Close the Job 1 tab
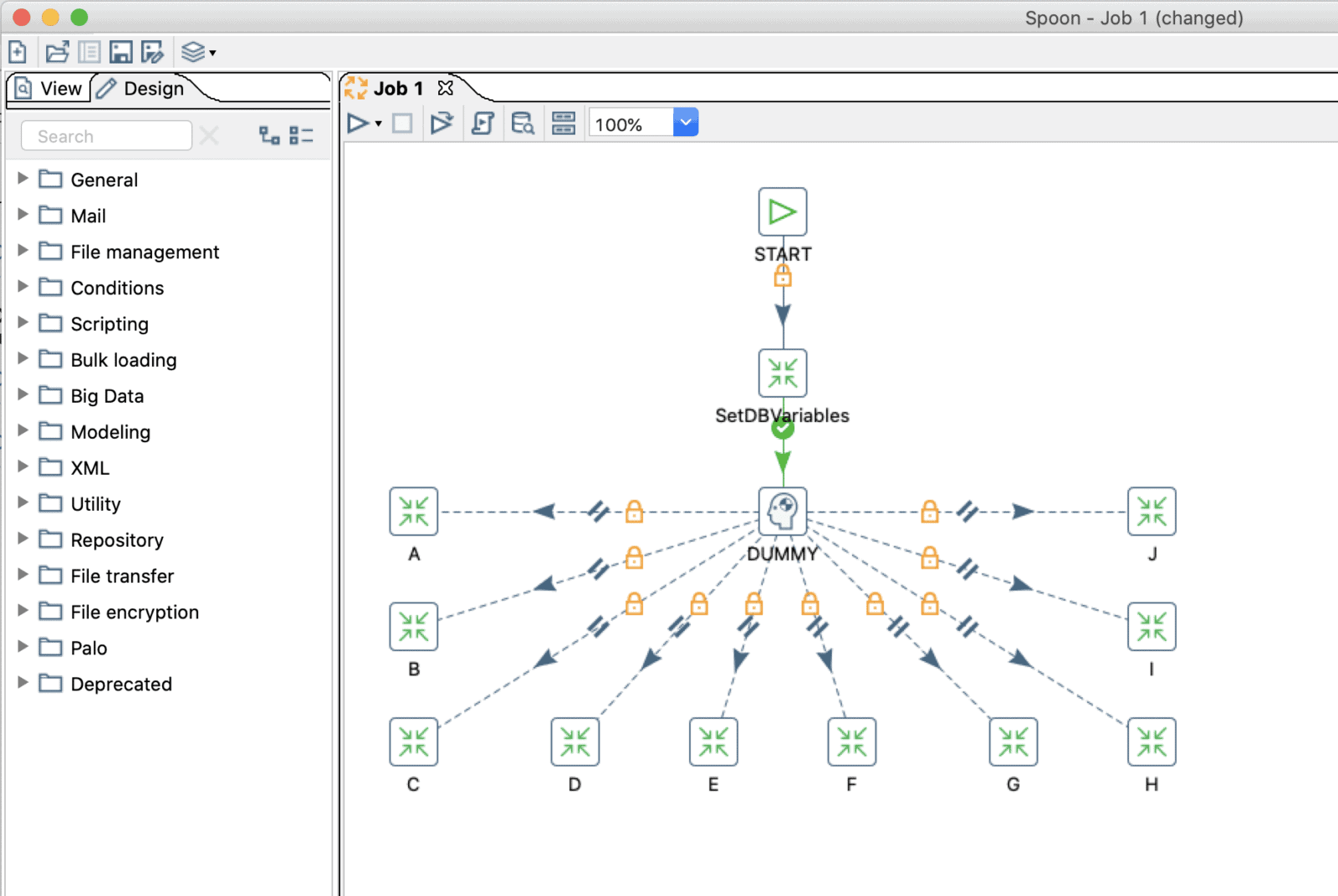The height and width of the screenshot is (896, 1338). [446, 88]
